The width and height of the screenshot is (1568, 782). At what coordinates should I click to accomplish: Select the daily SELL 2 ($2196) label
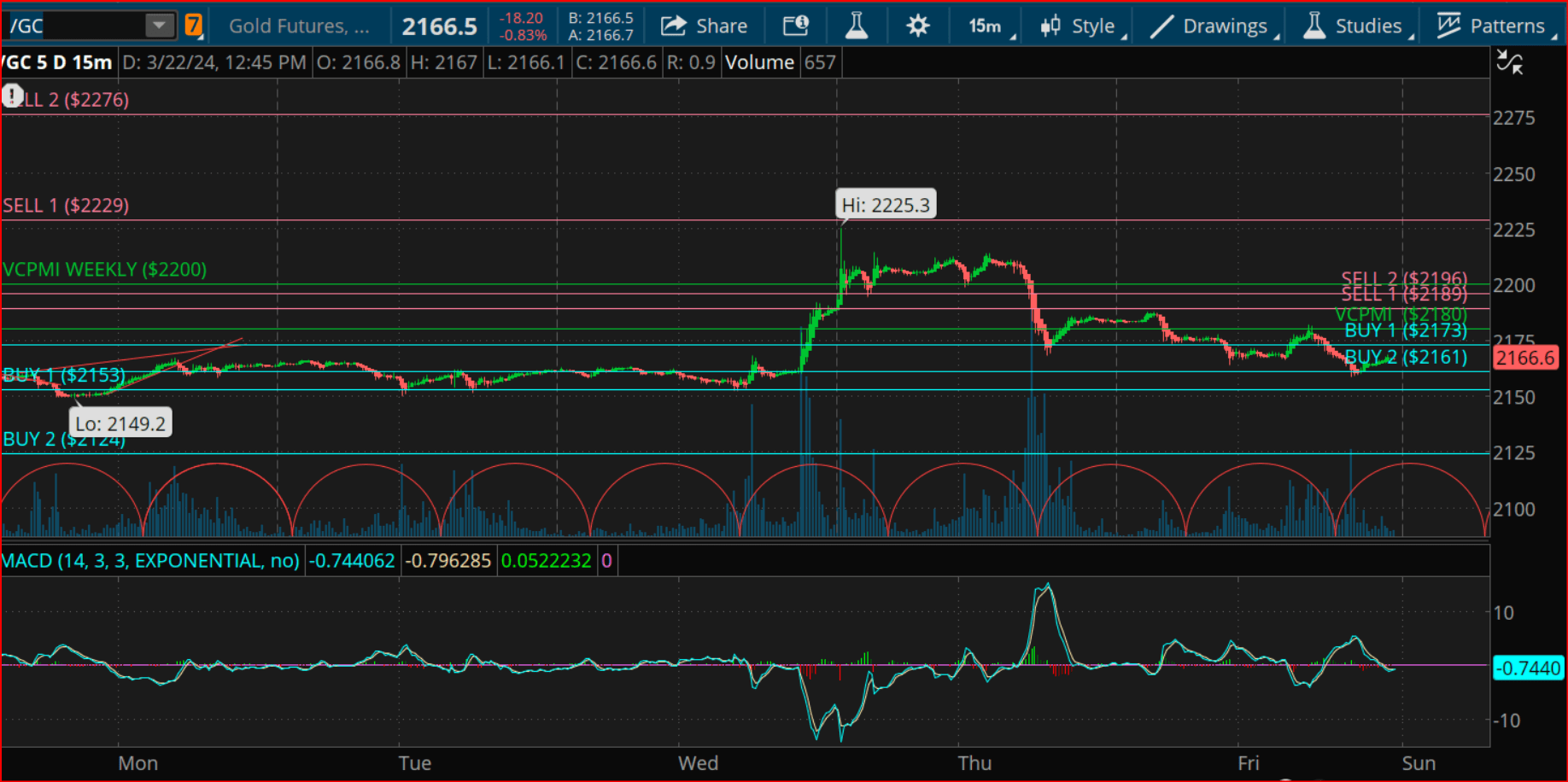tap(1404, 278)
